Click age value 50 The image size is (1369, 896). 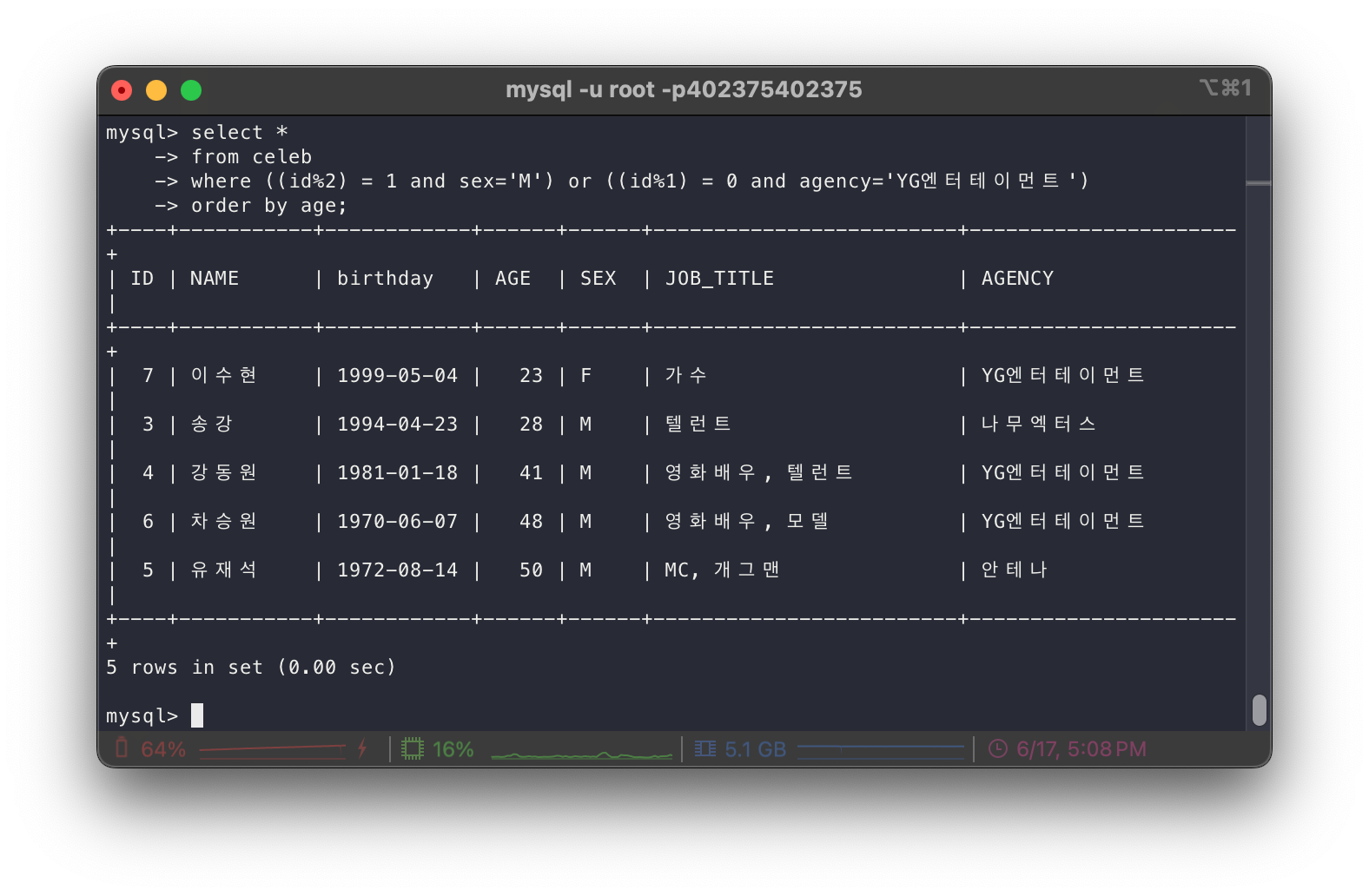(531, 570)
